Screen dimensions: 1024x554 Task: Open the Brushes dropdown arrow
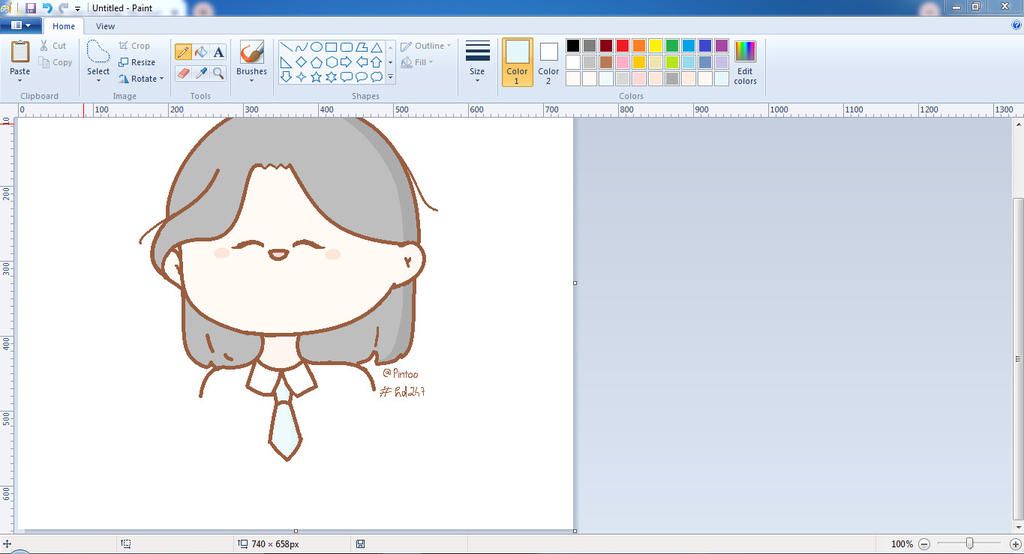click(x=251, y=80)
